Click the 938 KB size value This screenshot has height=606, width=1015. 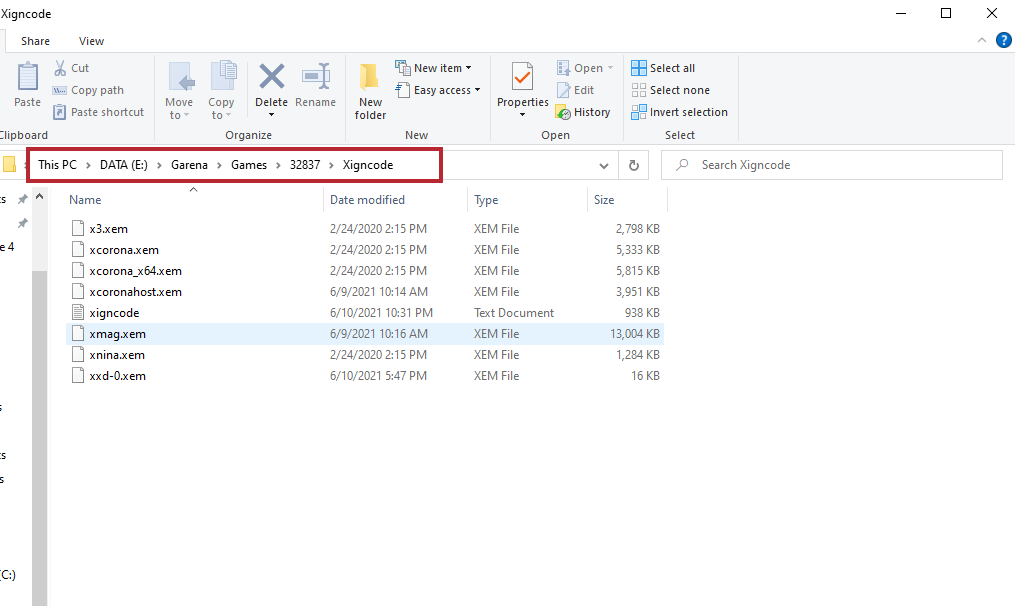(x=642, y=313)
